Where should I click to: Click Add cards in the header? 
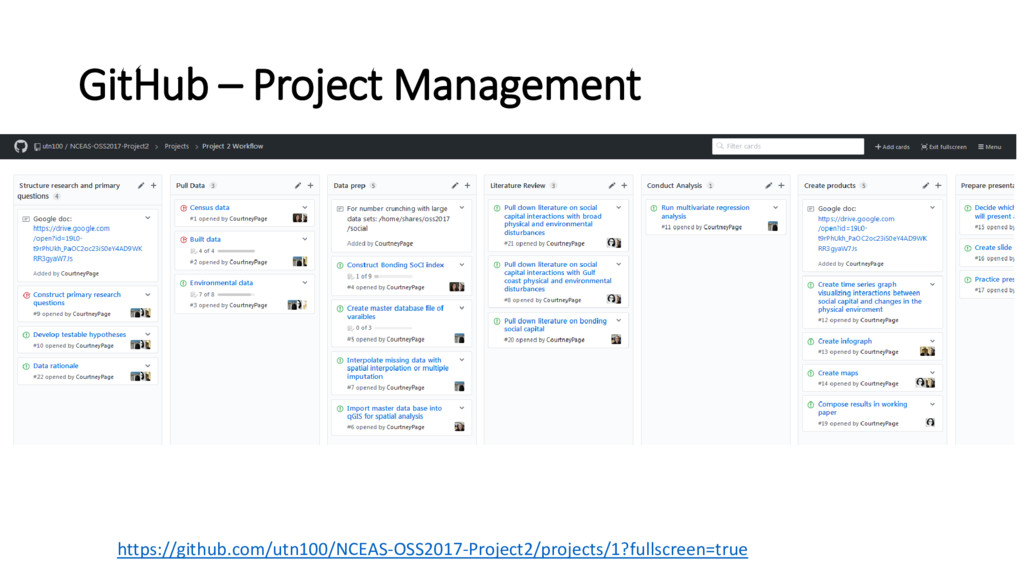pyautogui.click(x=892, y=147)
